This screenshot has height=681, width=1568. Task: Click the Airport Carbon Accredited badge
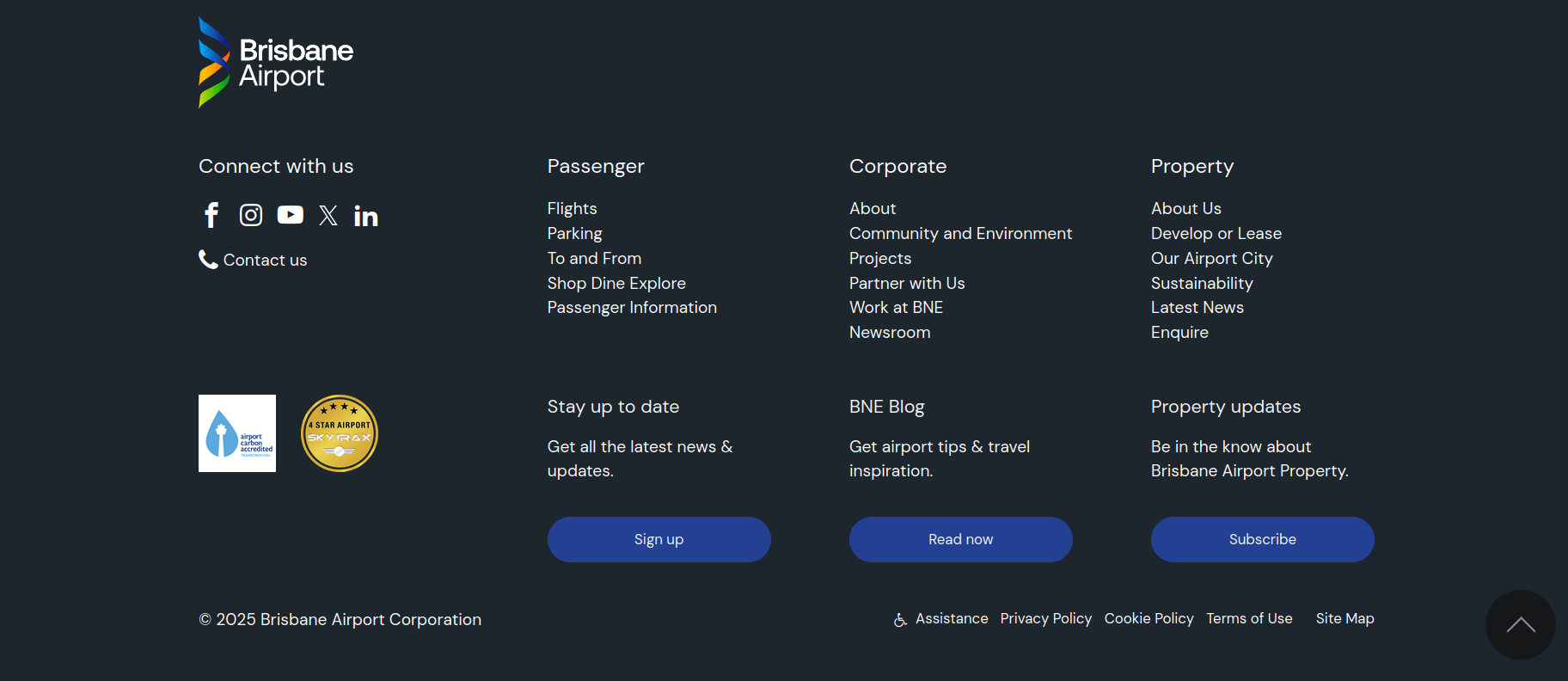(x=237, y=433)
